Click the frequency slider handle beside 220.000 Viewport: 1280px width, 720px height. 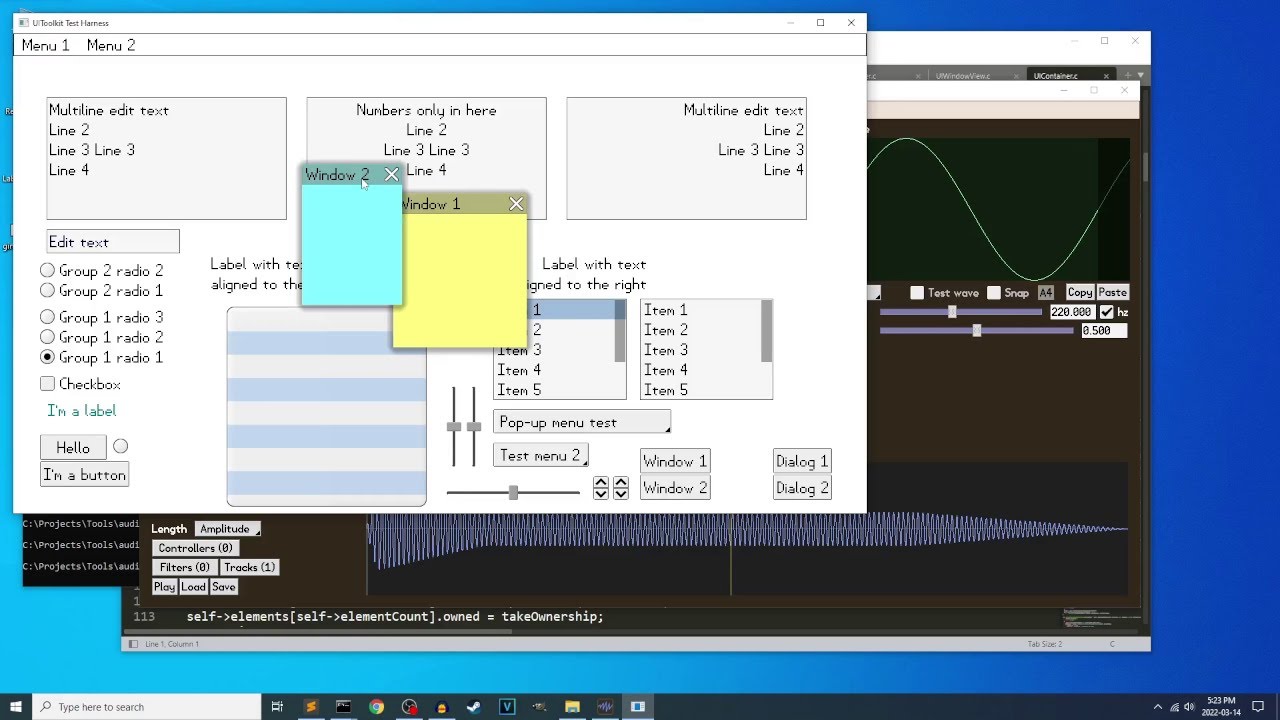(952, 312)
